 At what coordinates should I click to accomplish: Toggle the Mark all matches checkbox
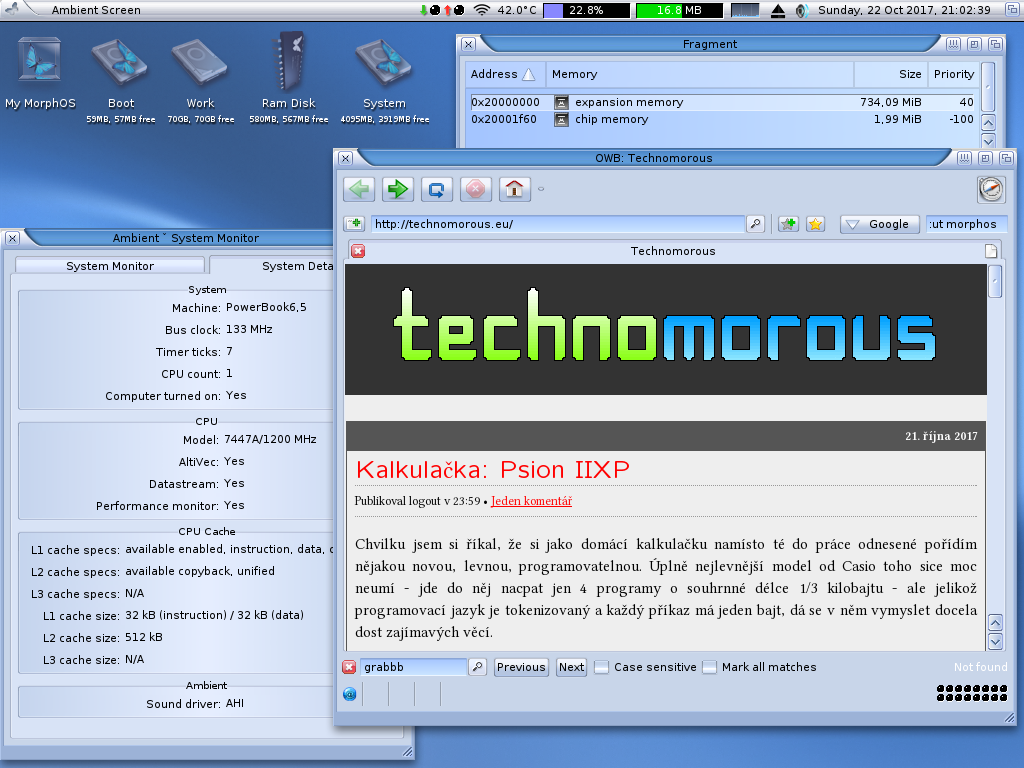[709, 667]
